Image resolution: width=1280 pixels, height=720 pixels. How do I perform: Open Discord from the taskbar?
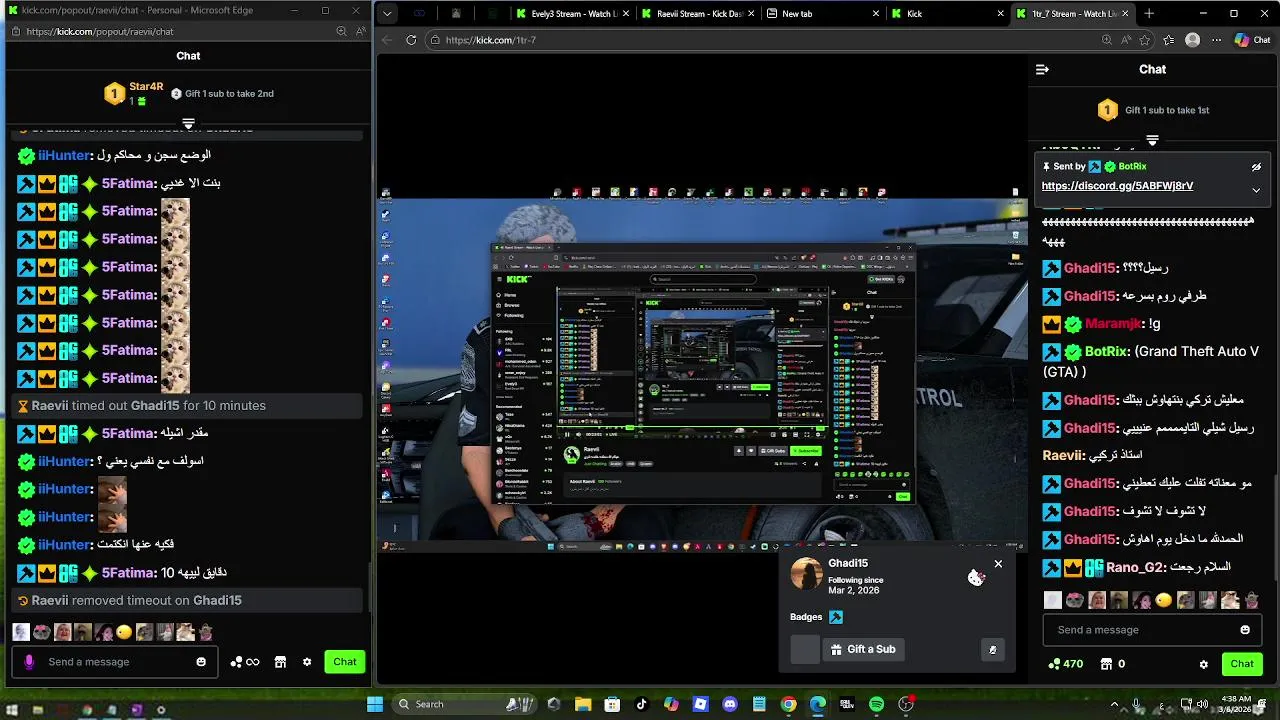(730, 704)
